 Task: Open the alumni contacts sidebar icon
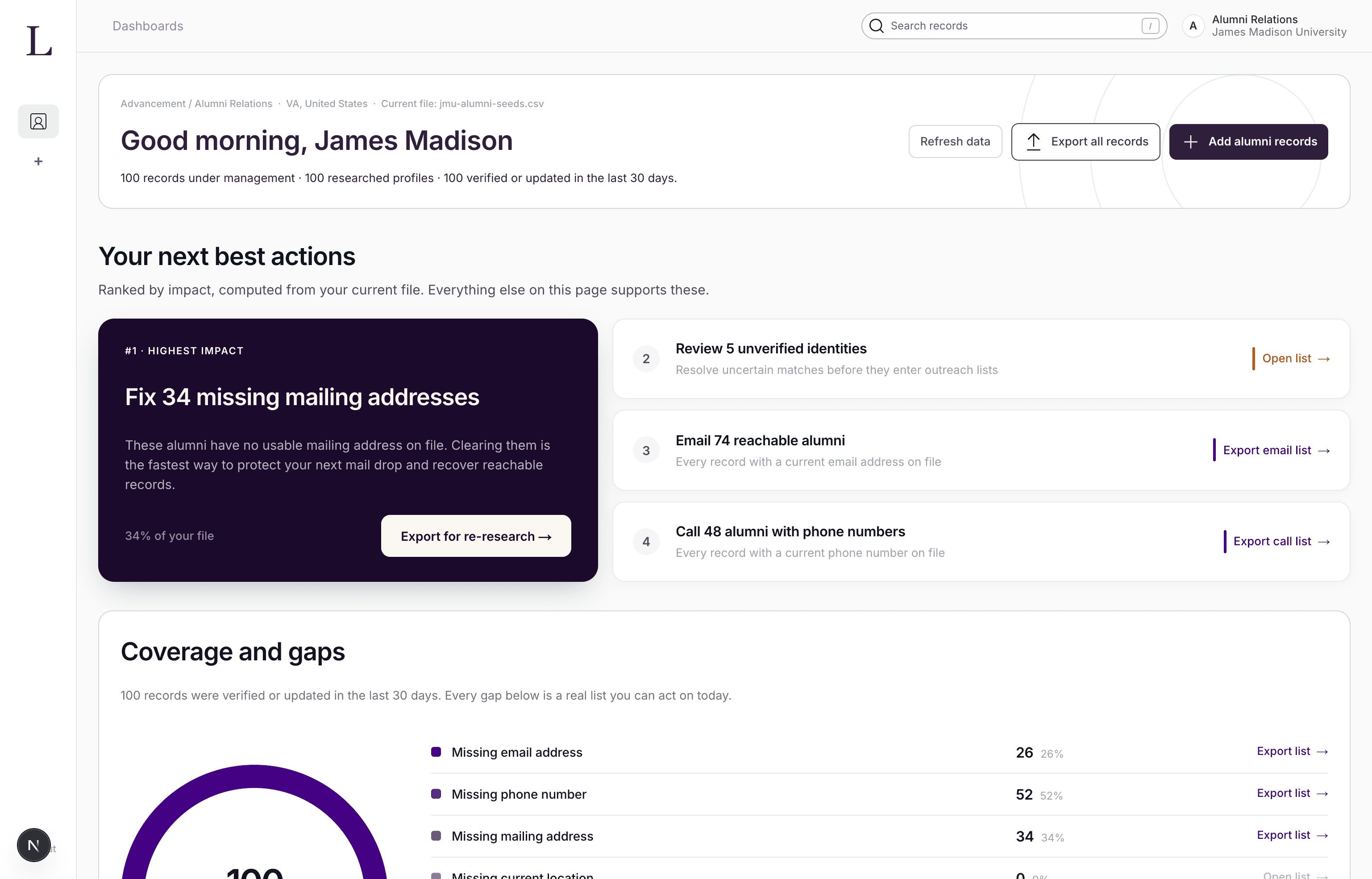point(38,121)
